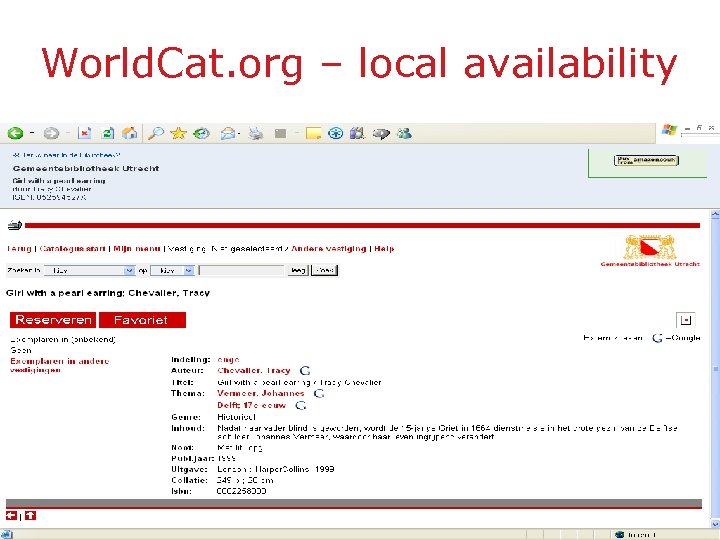This screenshot has height=540, width=720.
Task: Follow the Vermeer, Johannes theme link
Action: [x=261, y=394]
